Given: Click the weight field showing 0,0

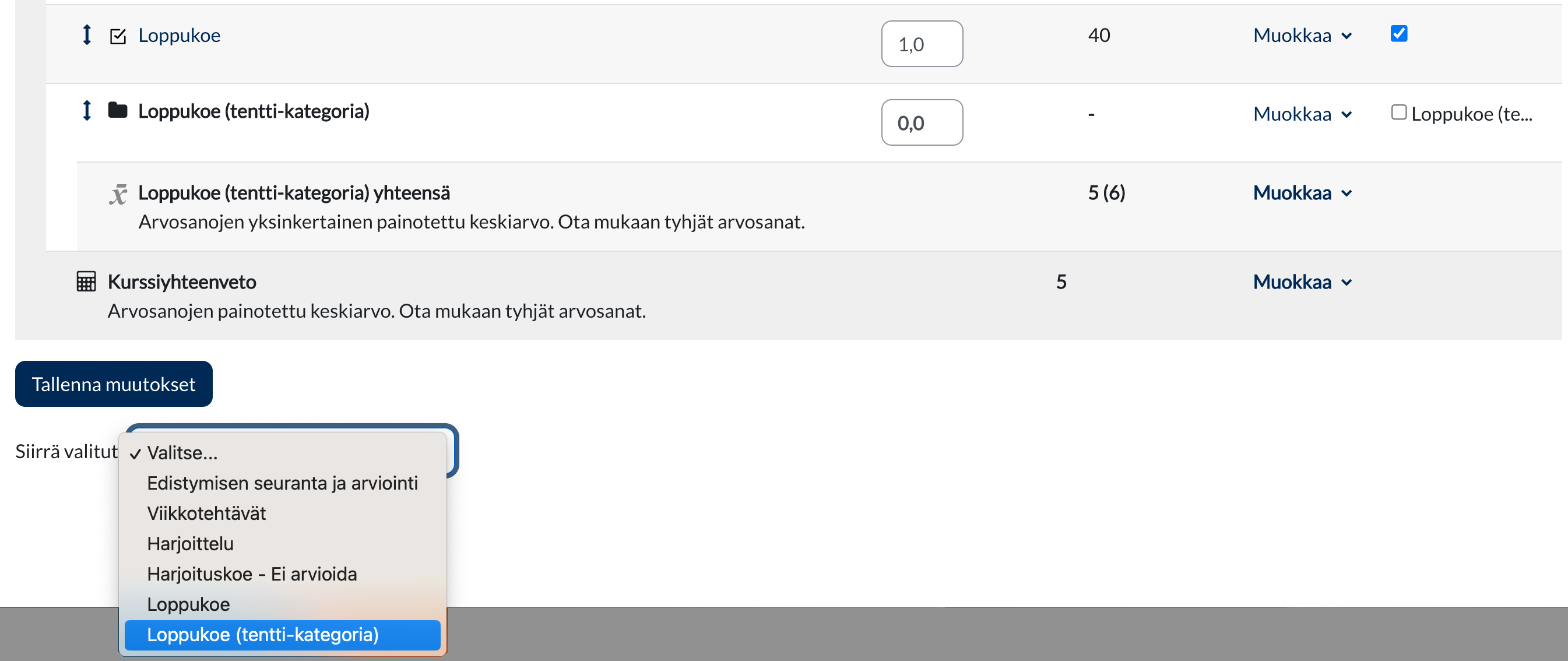Looking at the screenshot, I should tap(922, 123).
